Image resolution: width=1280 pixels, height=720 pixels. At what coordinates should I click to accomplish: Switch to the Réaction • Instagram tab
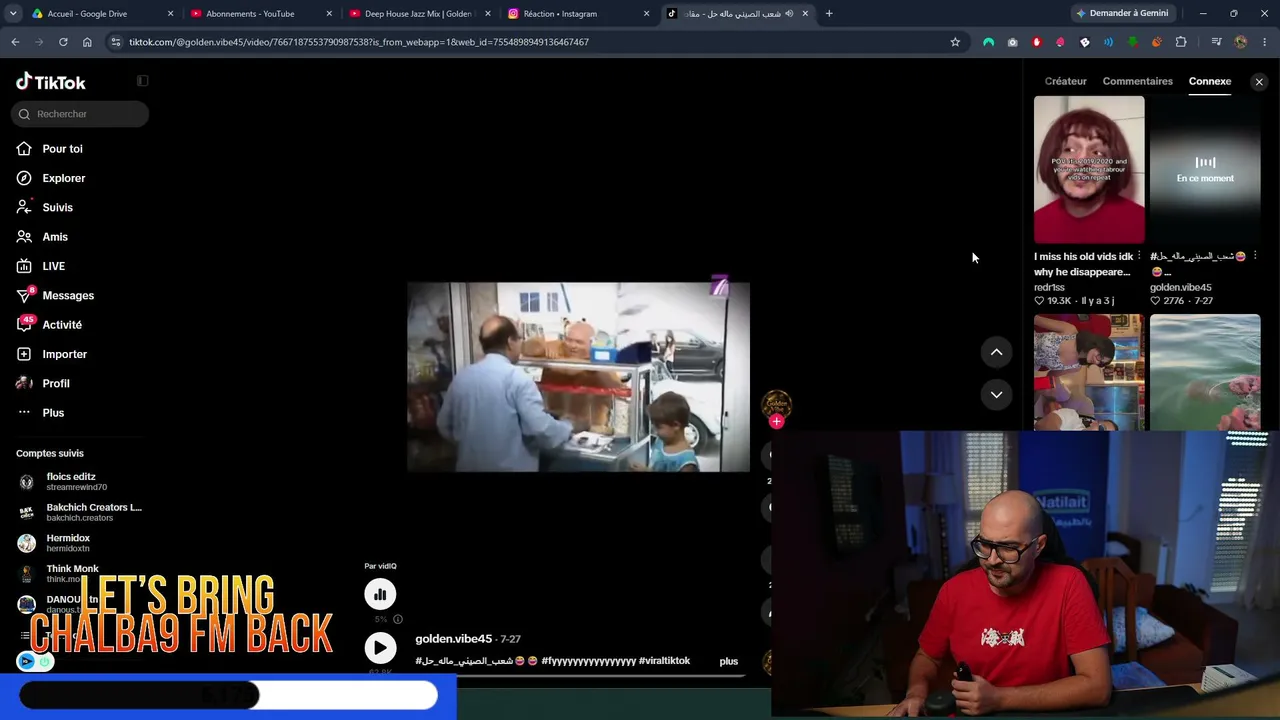click(576, 14)
